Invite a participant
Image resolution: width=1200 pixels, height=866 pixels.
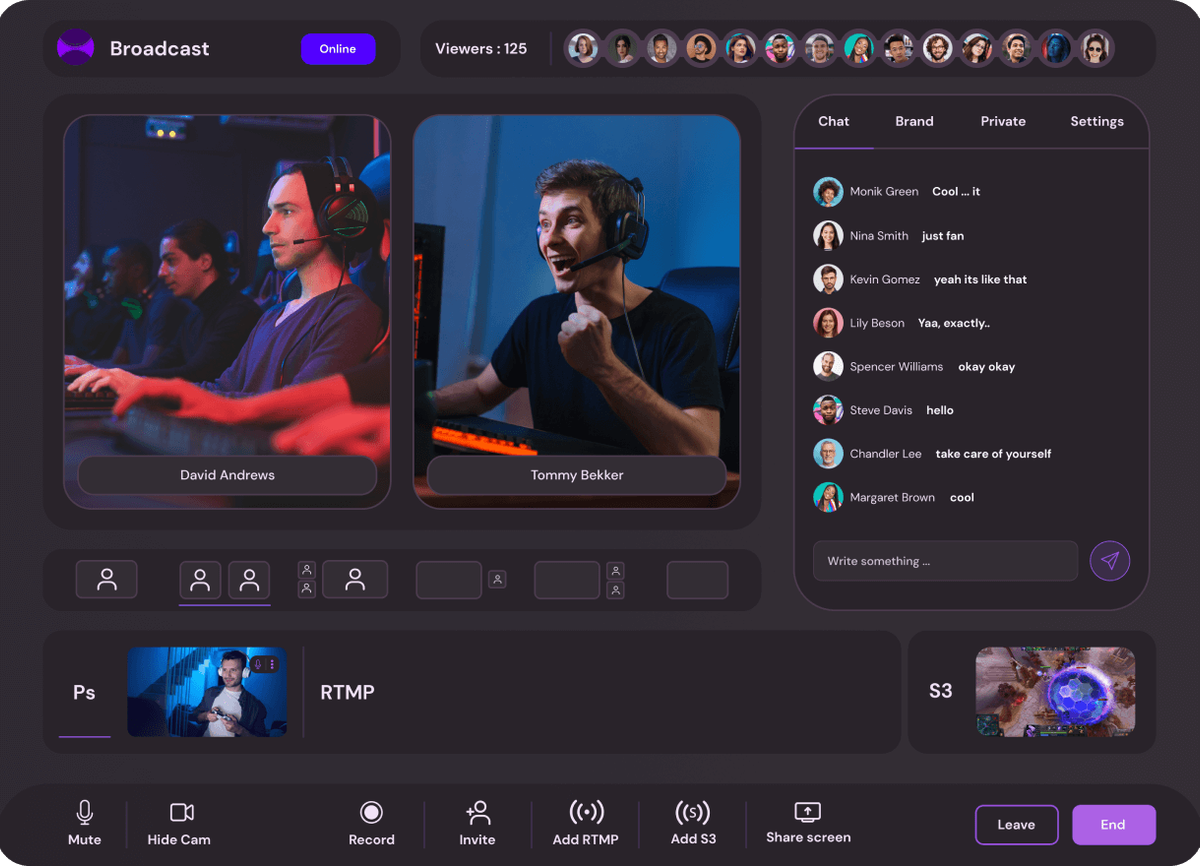click(x=477, y=824)
